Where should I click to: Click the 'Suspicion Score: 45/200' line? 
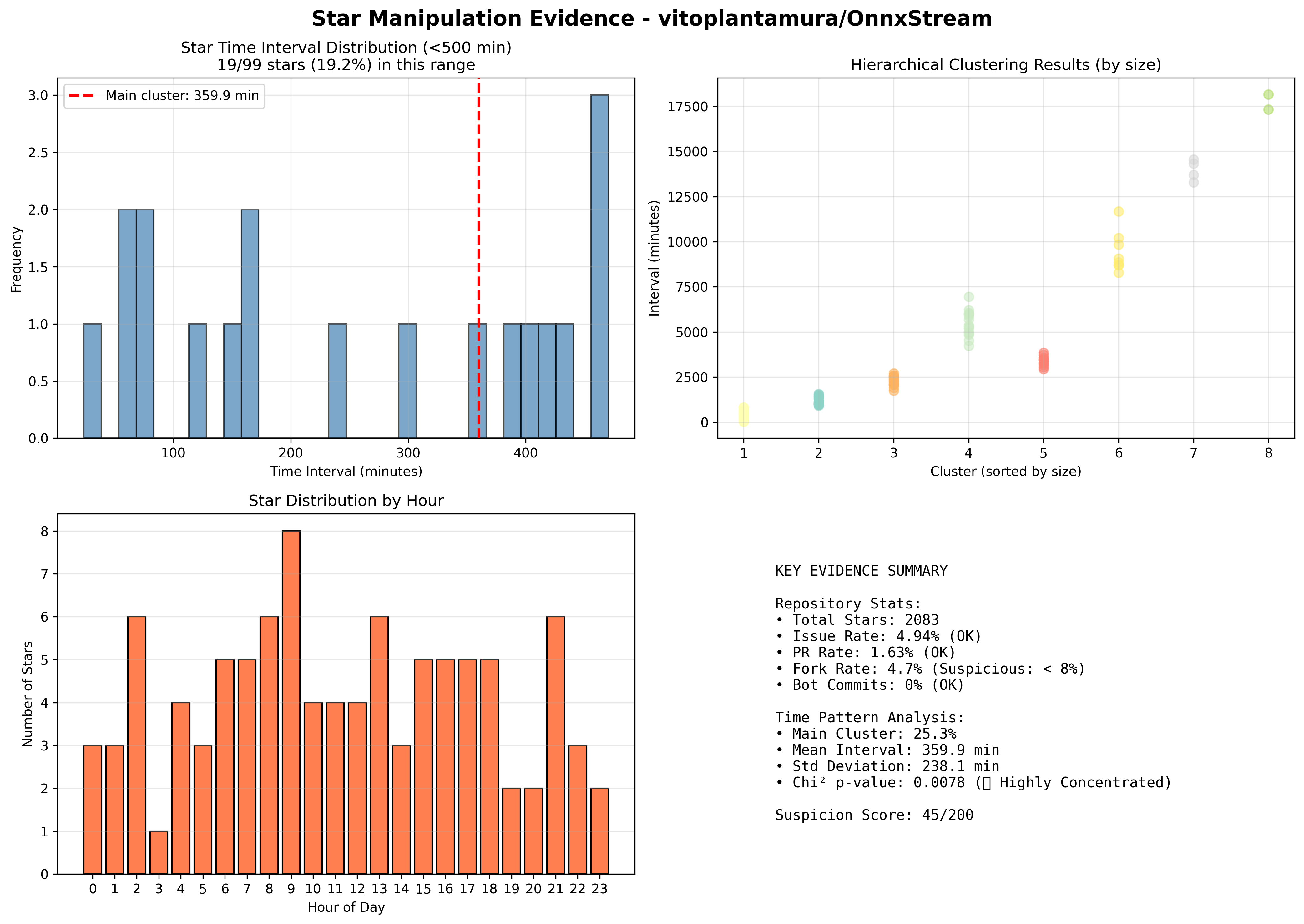[874, 815]
